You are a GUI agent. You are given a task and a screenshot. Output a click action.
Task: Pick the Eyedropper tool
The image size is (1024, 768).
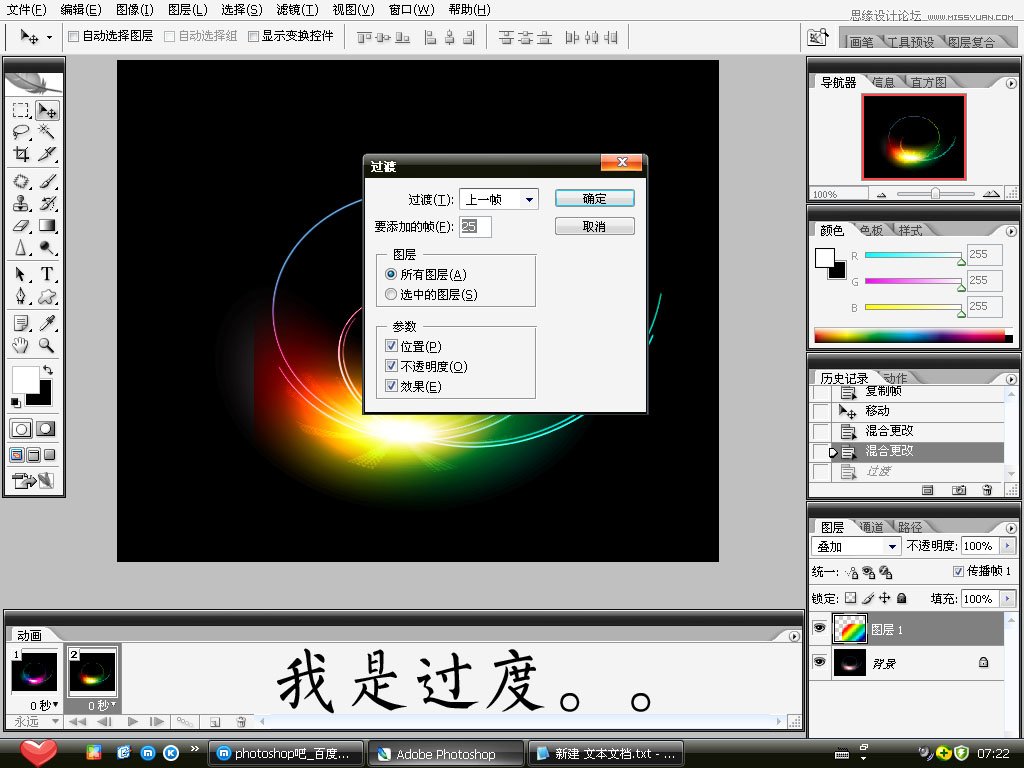(x=46, y=323)
